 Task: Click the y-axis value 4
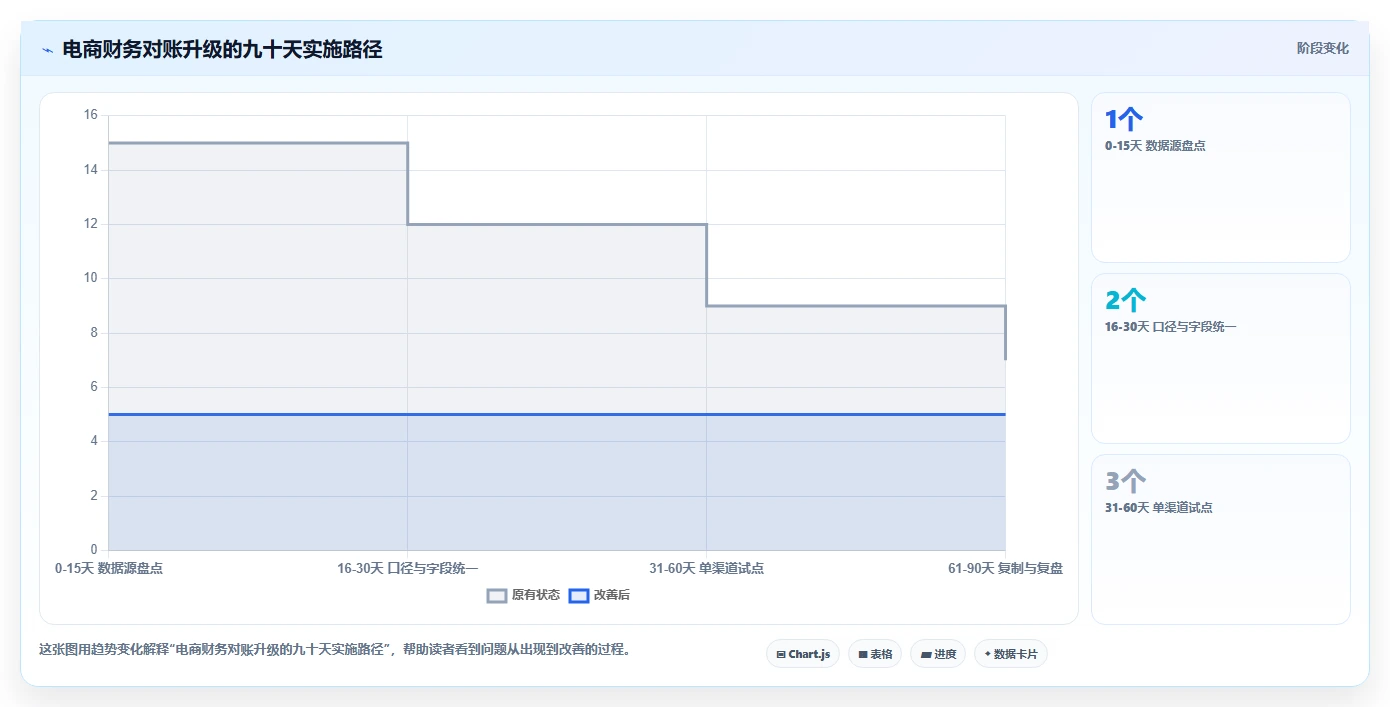pyautogui.click(x=94, y=441)
